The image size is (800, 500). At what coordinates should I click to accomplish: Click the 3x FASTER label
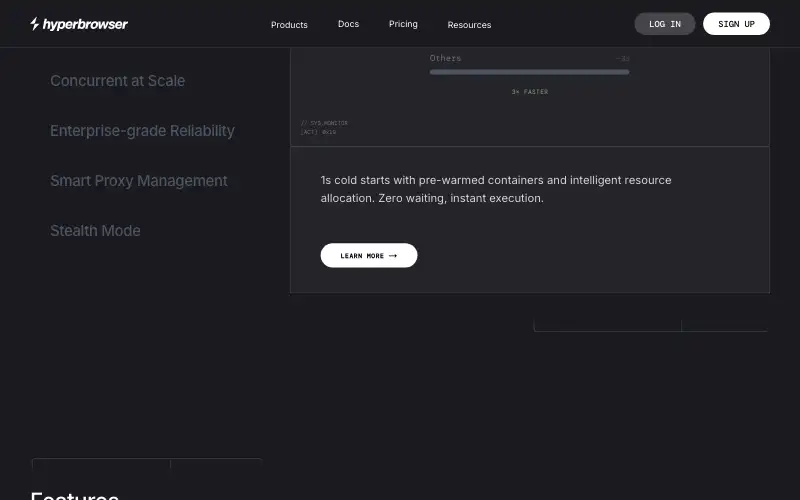click(x=530, y=92)
